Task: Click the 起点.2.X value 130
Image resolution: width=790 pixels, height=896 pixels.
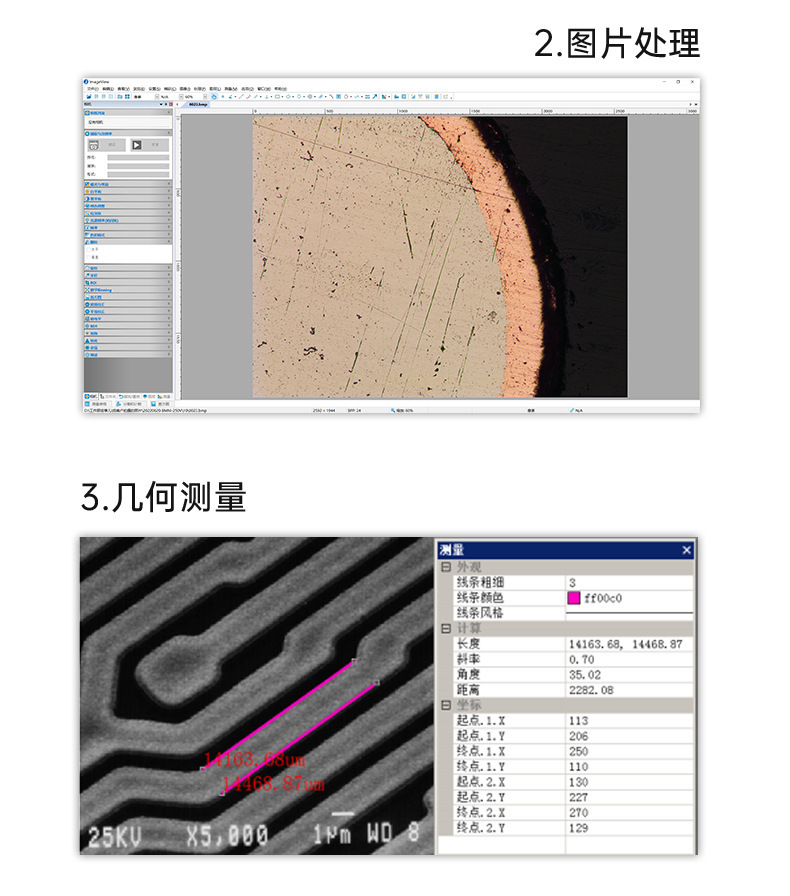Action: [629, 782]
